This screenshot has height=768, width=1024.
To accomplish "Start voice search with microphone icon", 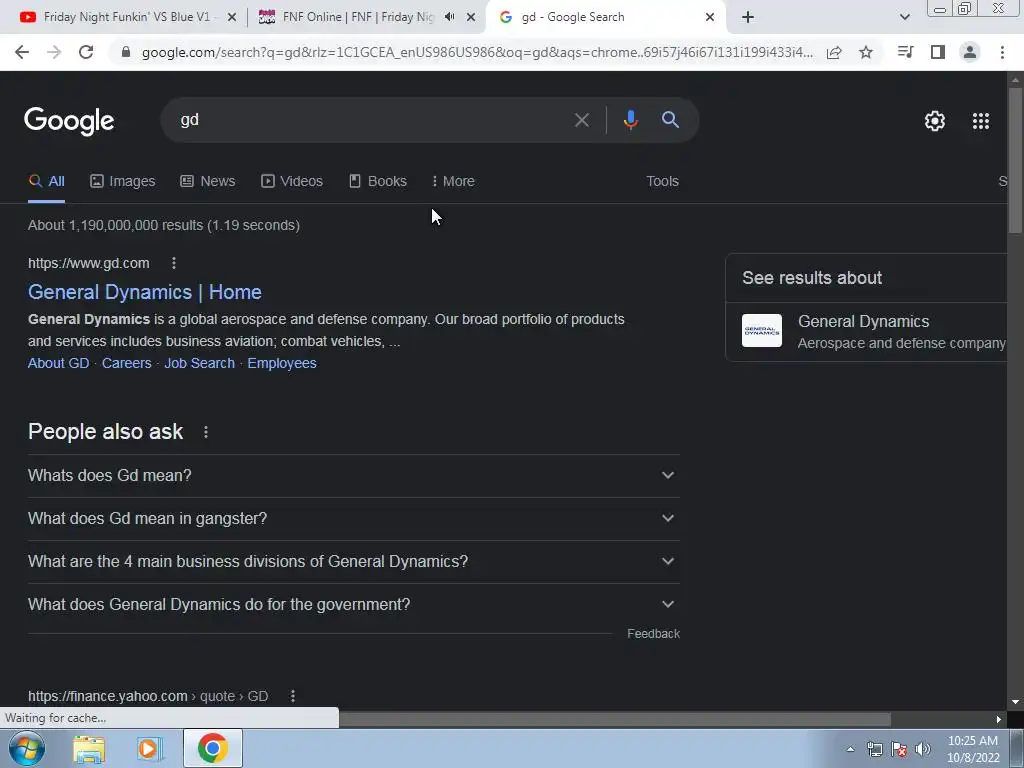I will pos(630,120).
